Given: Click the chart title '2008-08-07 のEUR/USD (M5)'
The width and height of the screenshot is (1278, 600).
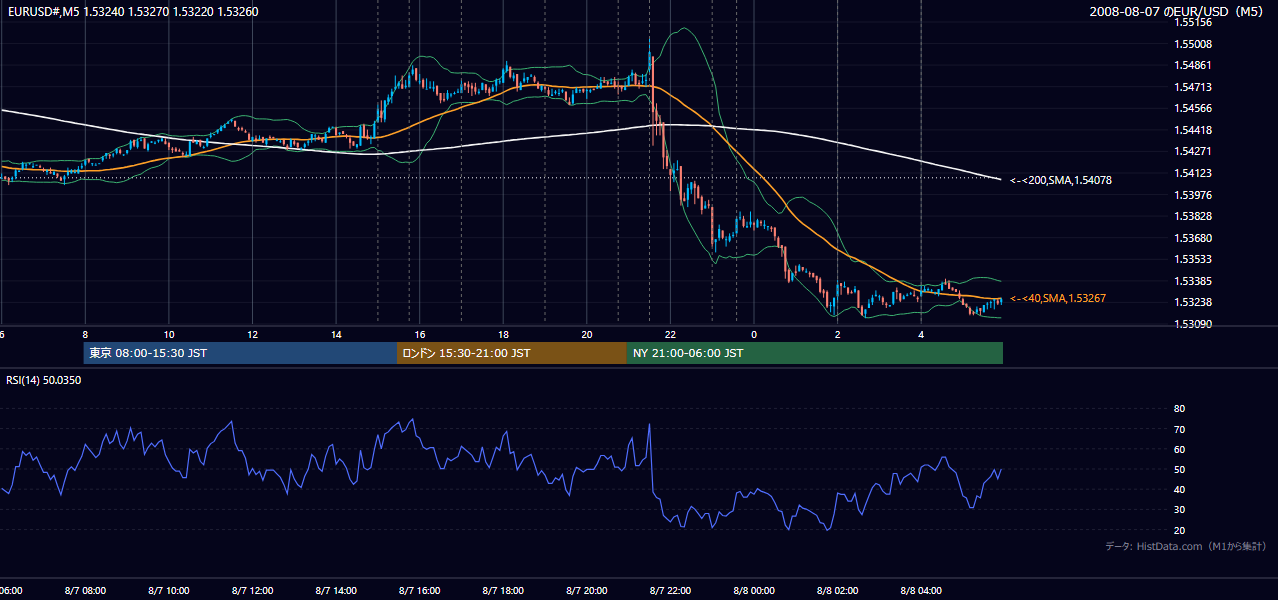Looking at the screenshot, I should [1178, 12].
